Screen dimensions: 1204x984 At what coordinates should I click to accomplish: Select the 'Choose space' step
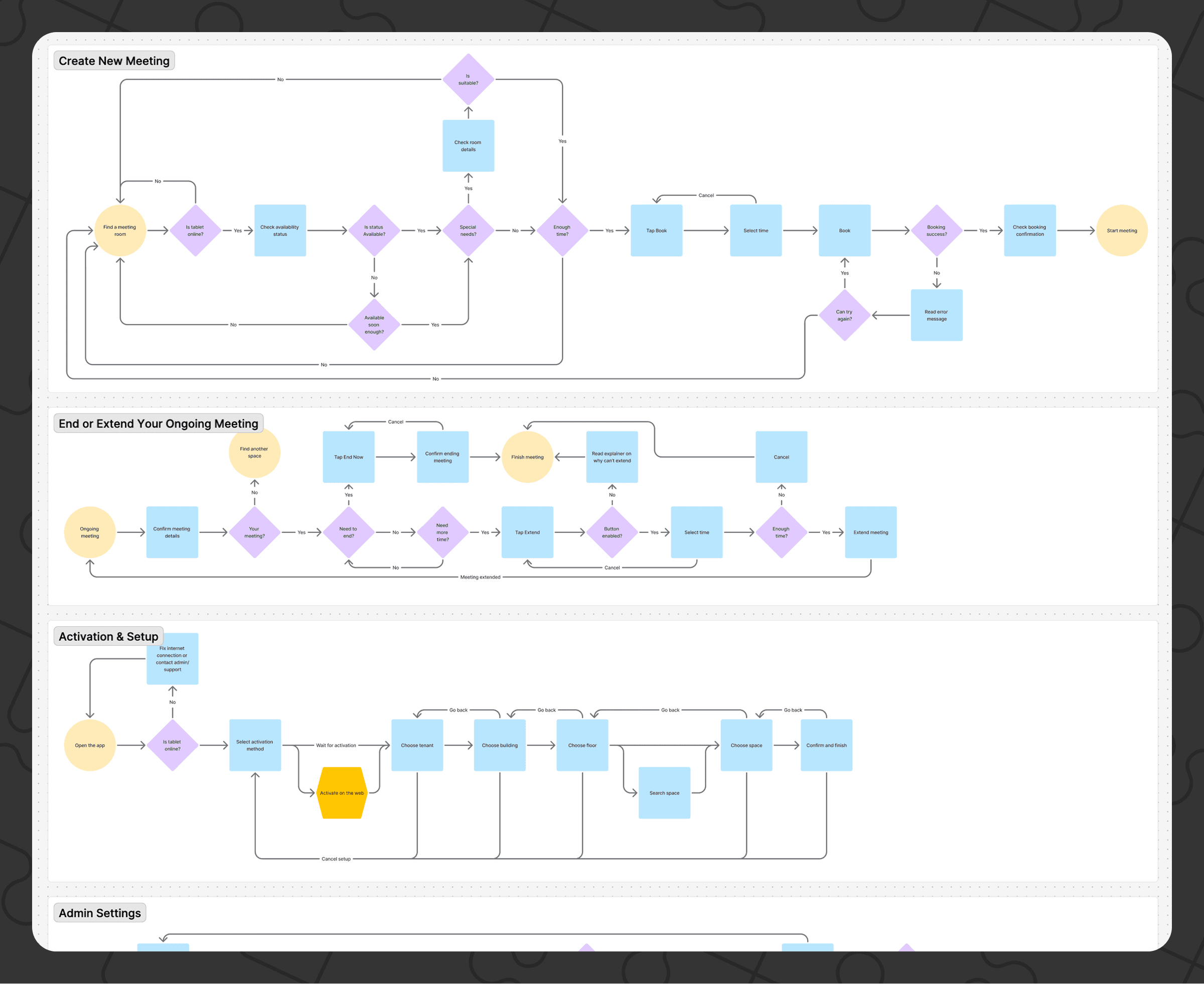coord(746,745)
